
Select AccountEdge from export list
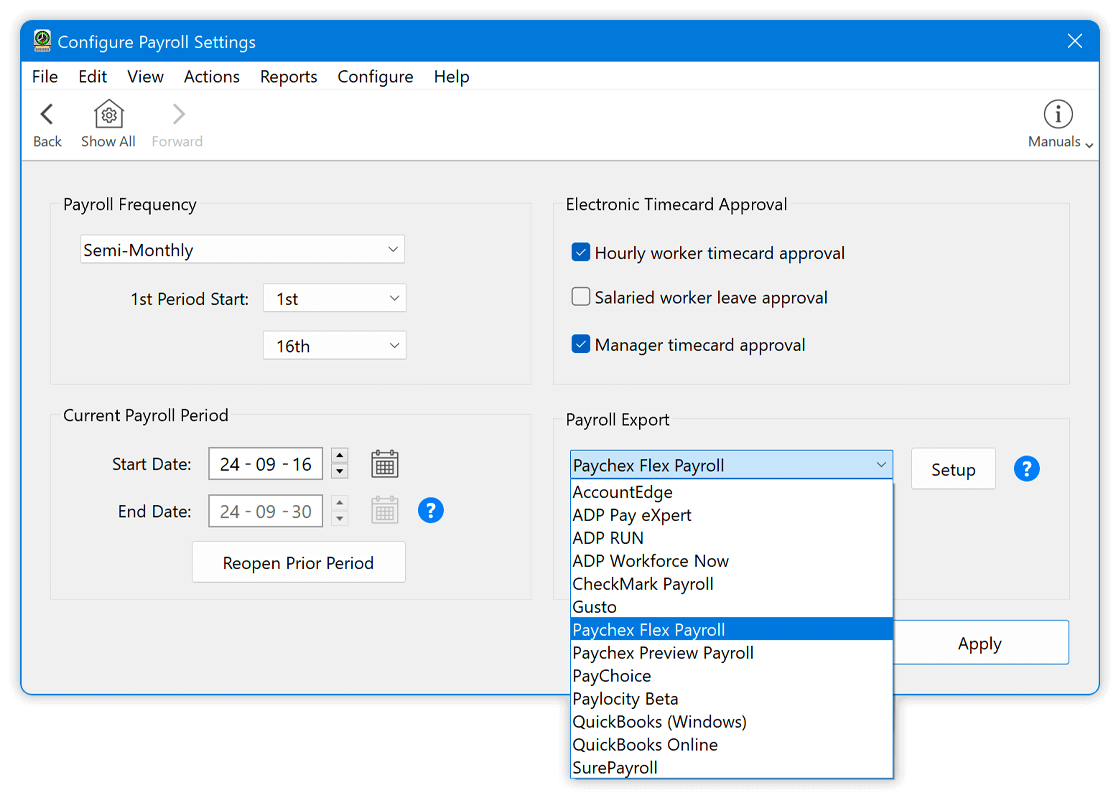coord(731,492)
